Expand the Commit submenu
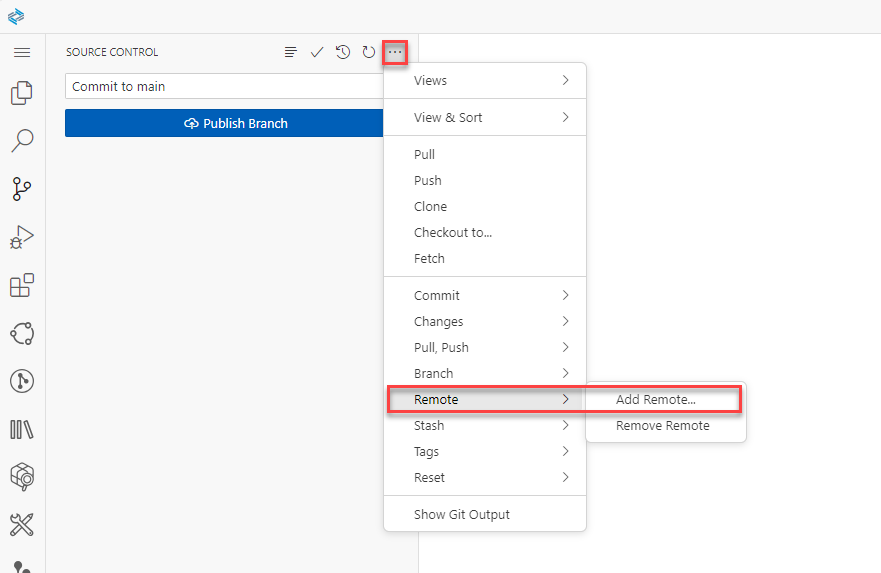 485,295
